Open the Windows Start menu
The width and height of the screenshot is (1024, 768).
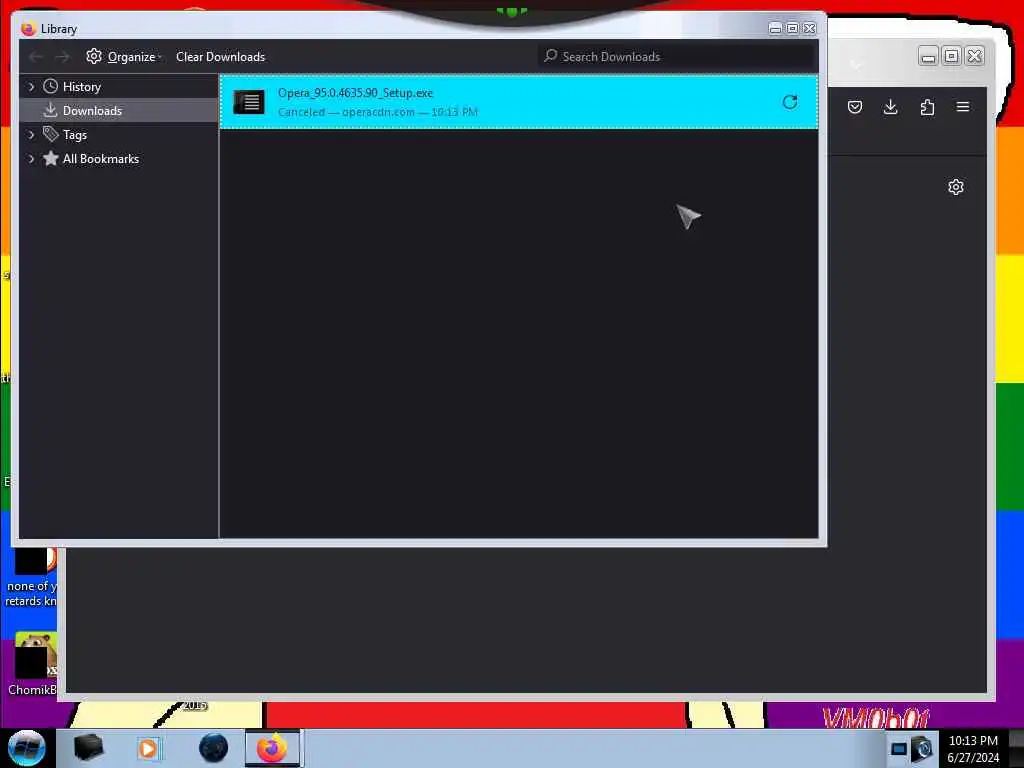pos(27,748)
